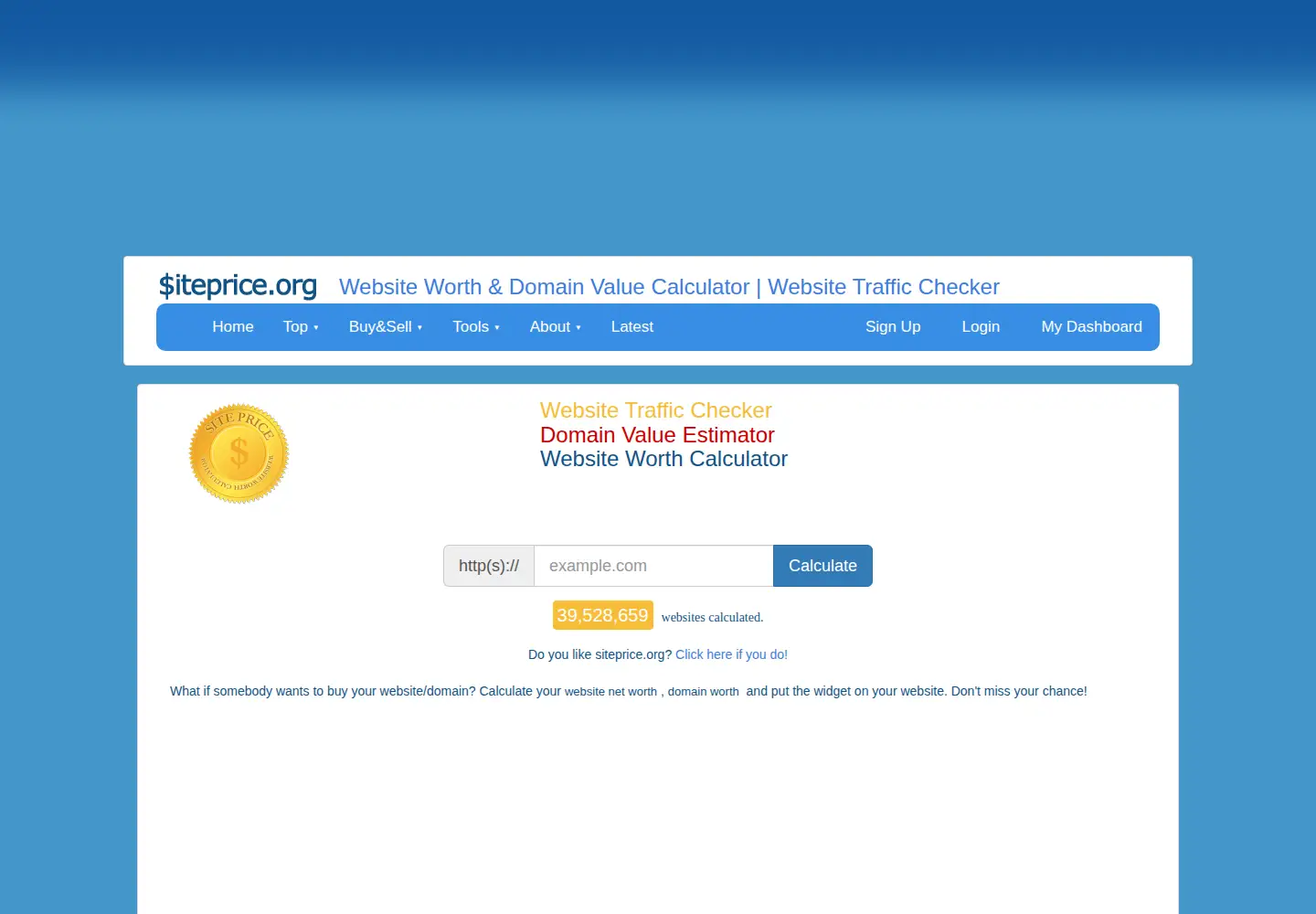Click the Website Worth Calculator heading
Screen dimensions: 1316x914
tap(663, 459)
